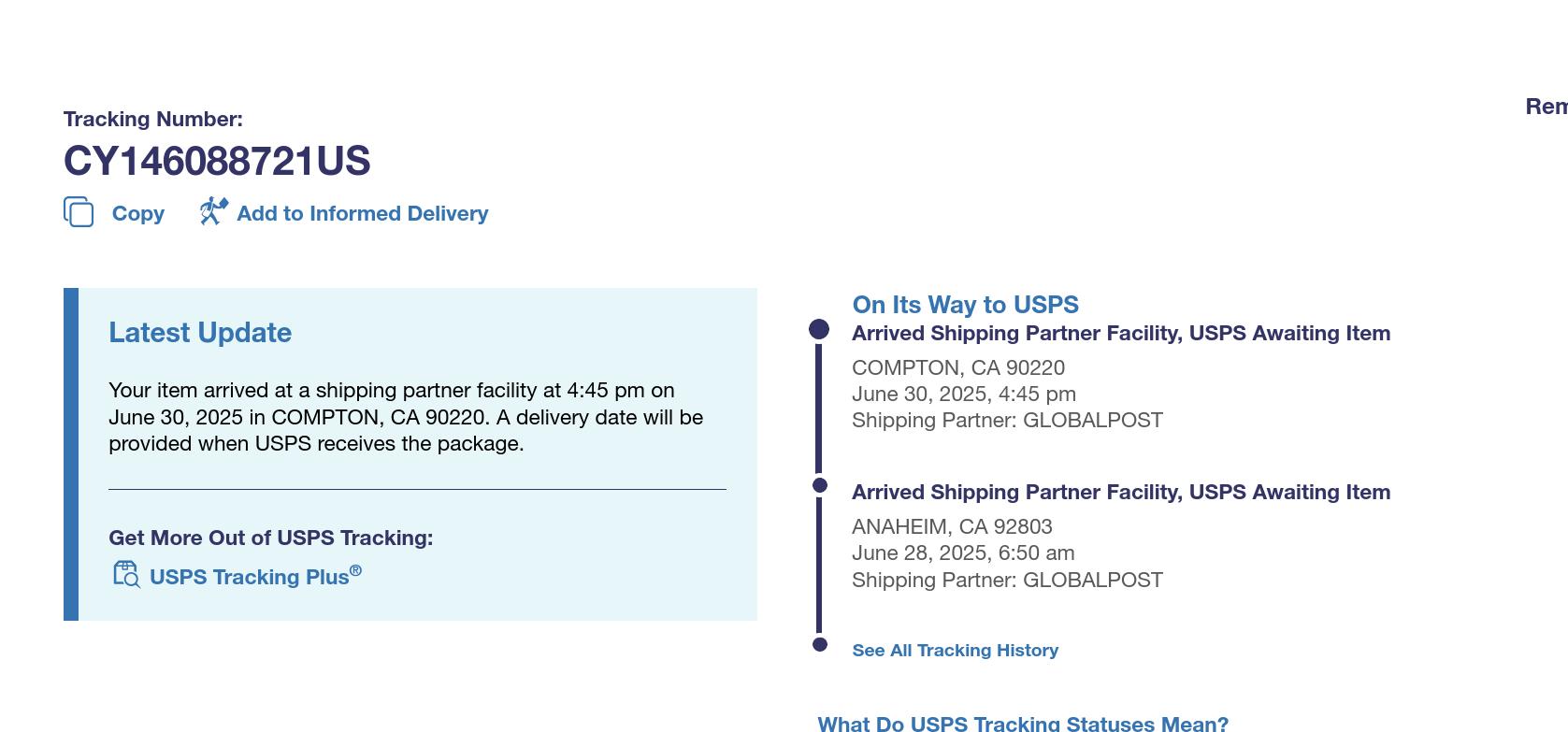The height and width of the screenshot is (732, 1568).
Task: Click the COMPTON, CA 90220 location entry
Action: (x=958, y=367)
